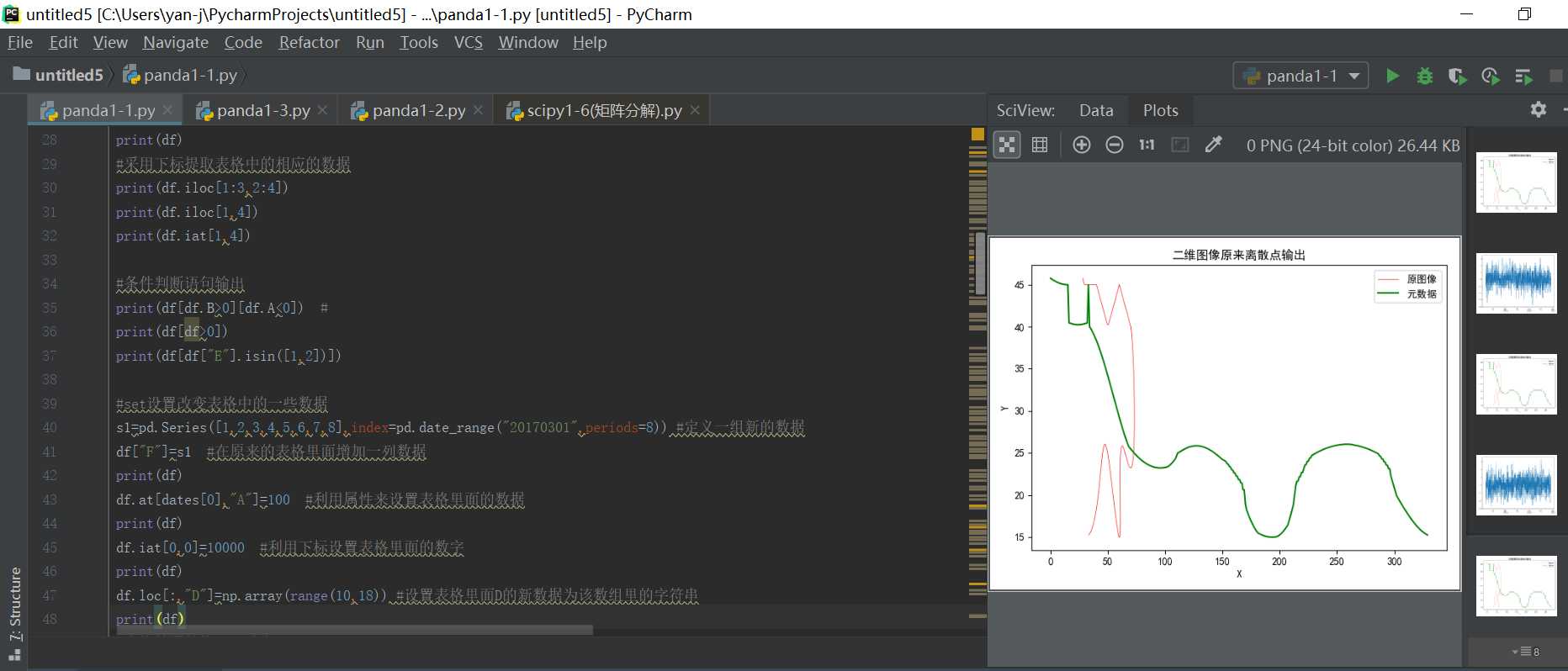Click the editor horizontal scrollbar
Screen dimensions: 1568x671
click(354, 630)
